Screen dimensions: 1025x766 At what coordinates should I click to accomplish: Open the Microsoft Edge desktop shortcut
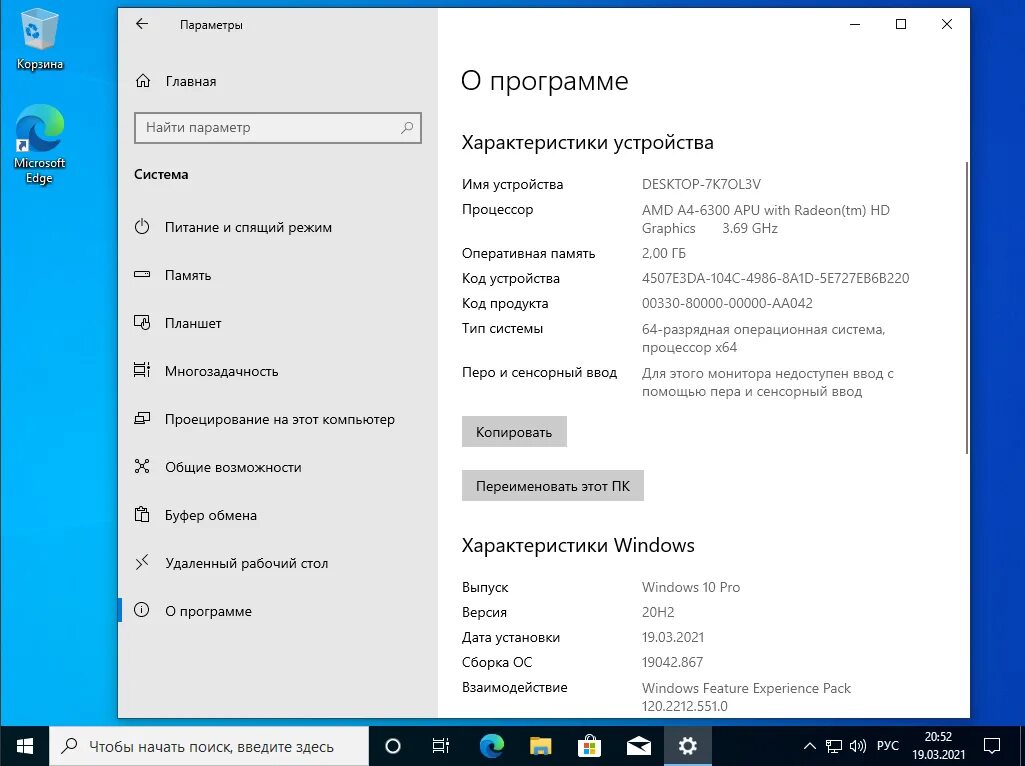tap(40, 144)
